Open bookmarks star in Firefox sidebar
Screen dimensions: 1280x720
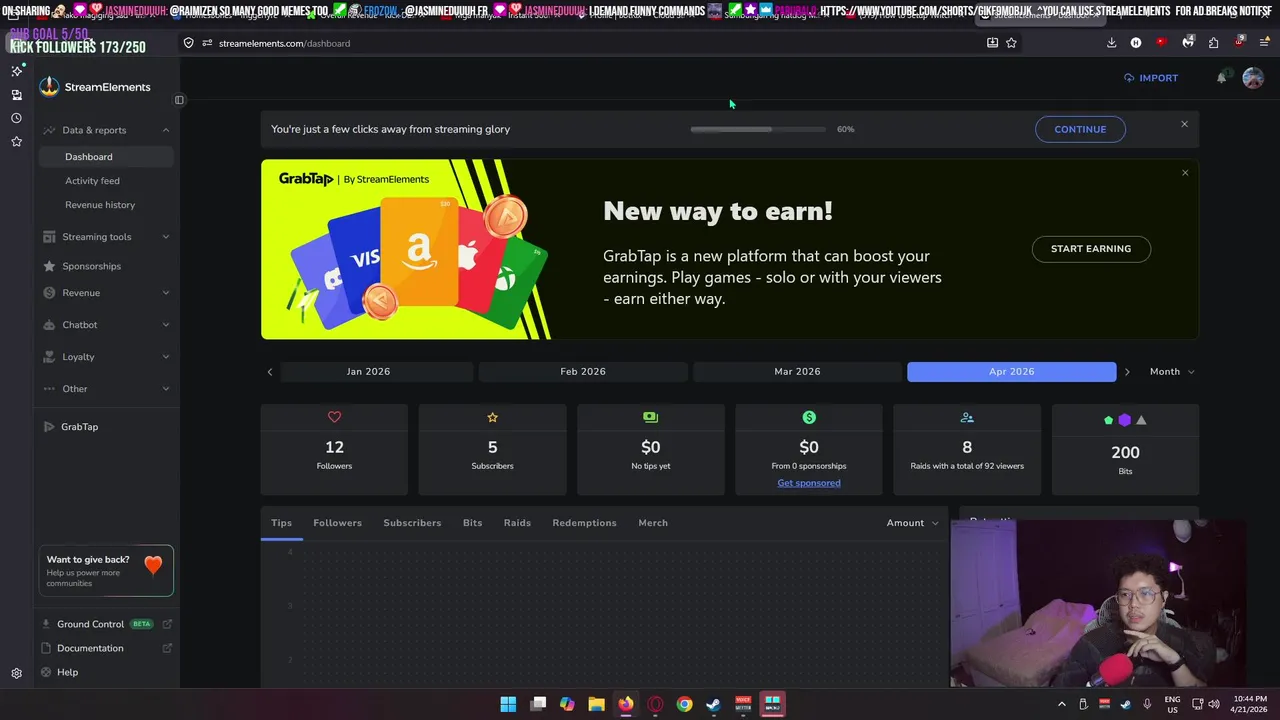16,142
